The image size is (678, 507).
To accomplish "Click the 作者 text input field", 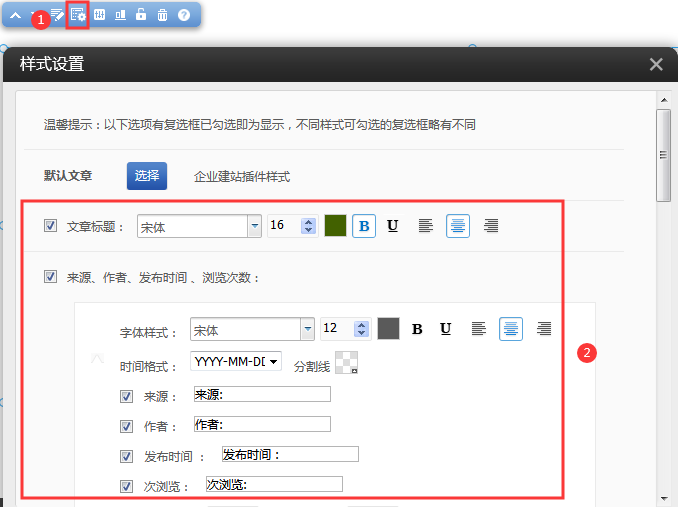I will (x=262, y=424).
